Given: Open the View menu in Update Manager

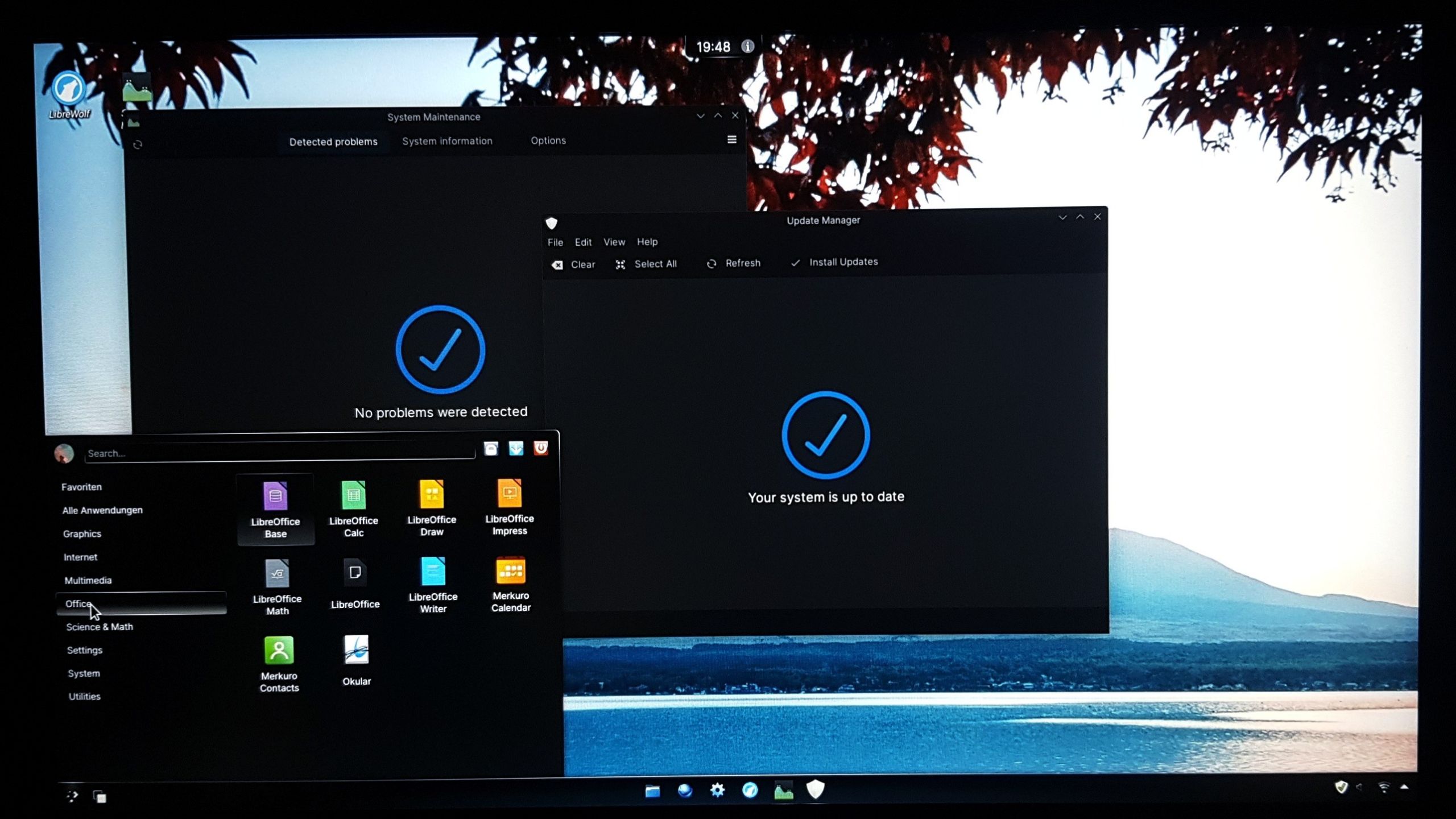Looking at the screenshot, I should pyautogui.click(x=614, y=242).
